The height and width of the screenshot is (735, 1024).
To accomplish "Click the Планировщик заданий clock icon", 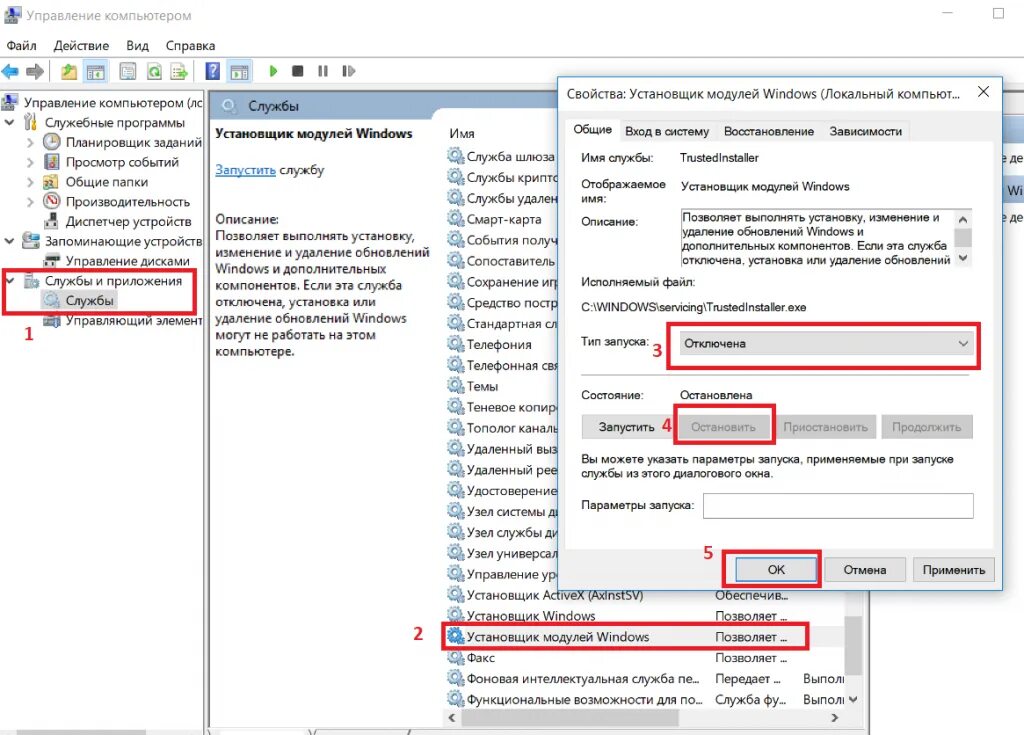I will [52, 142].
